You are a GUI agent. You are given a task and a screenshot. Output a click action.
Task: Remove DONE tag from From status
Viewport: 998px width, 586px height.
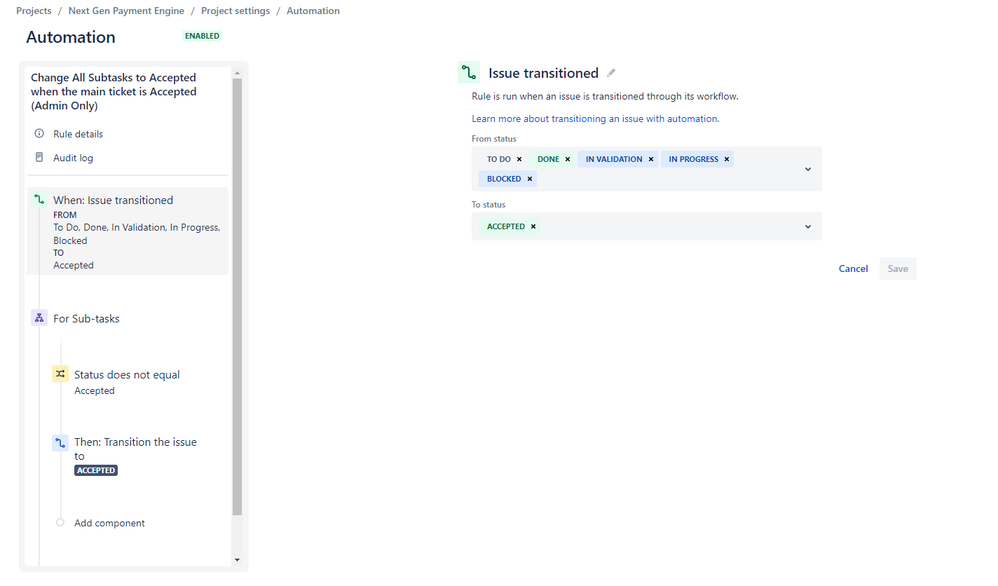click(568, 159)
